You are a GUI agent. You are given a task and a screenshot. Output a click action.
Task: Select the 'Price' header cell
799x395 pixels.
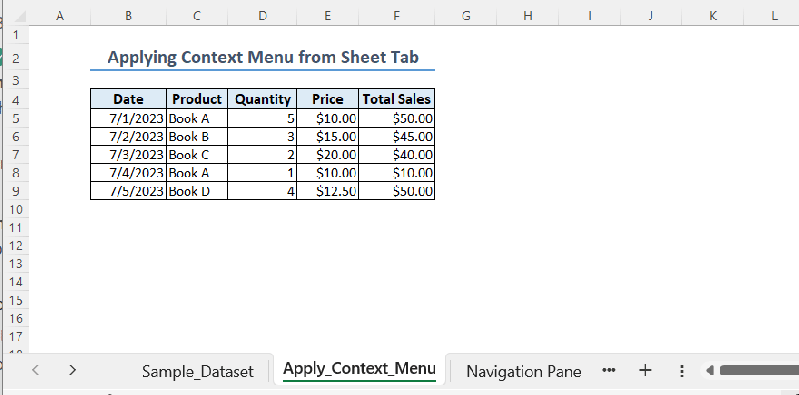[x=328, y=99]
